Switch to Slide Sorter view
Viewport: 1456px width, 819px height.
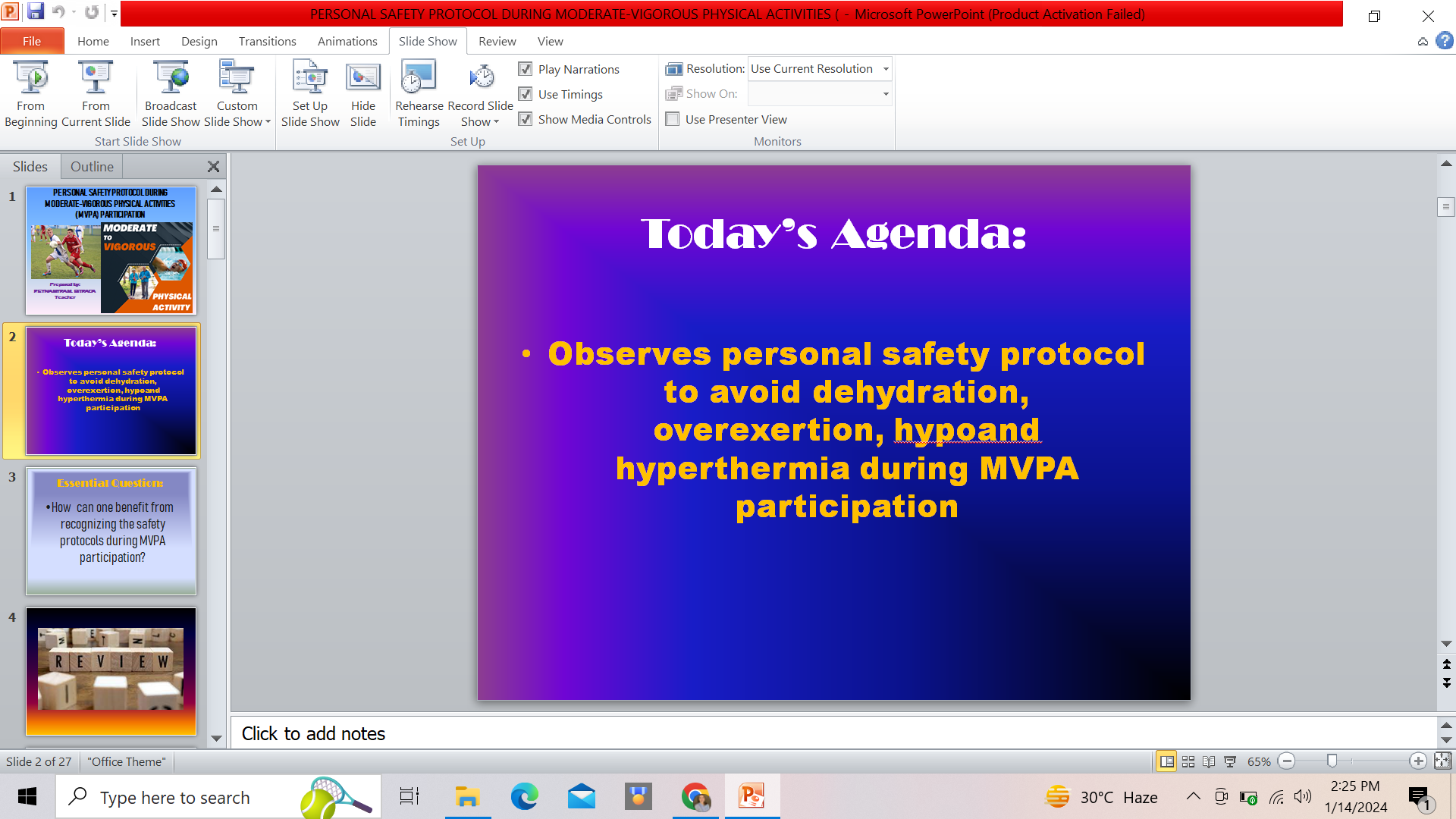click(1188, 761)
